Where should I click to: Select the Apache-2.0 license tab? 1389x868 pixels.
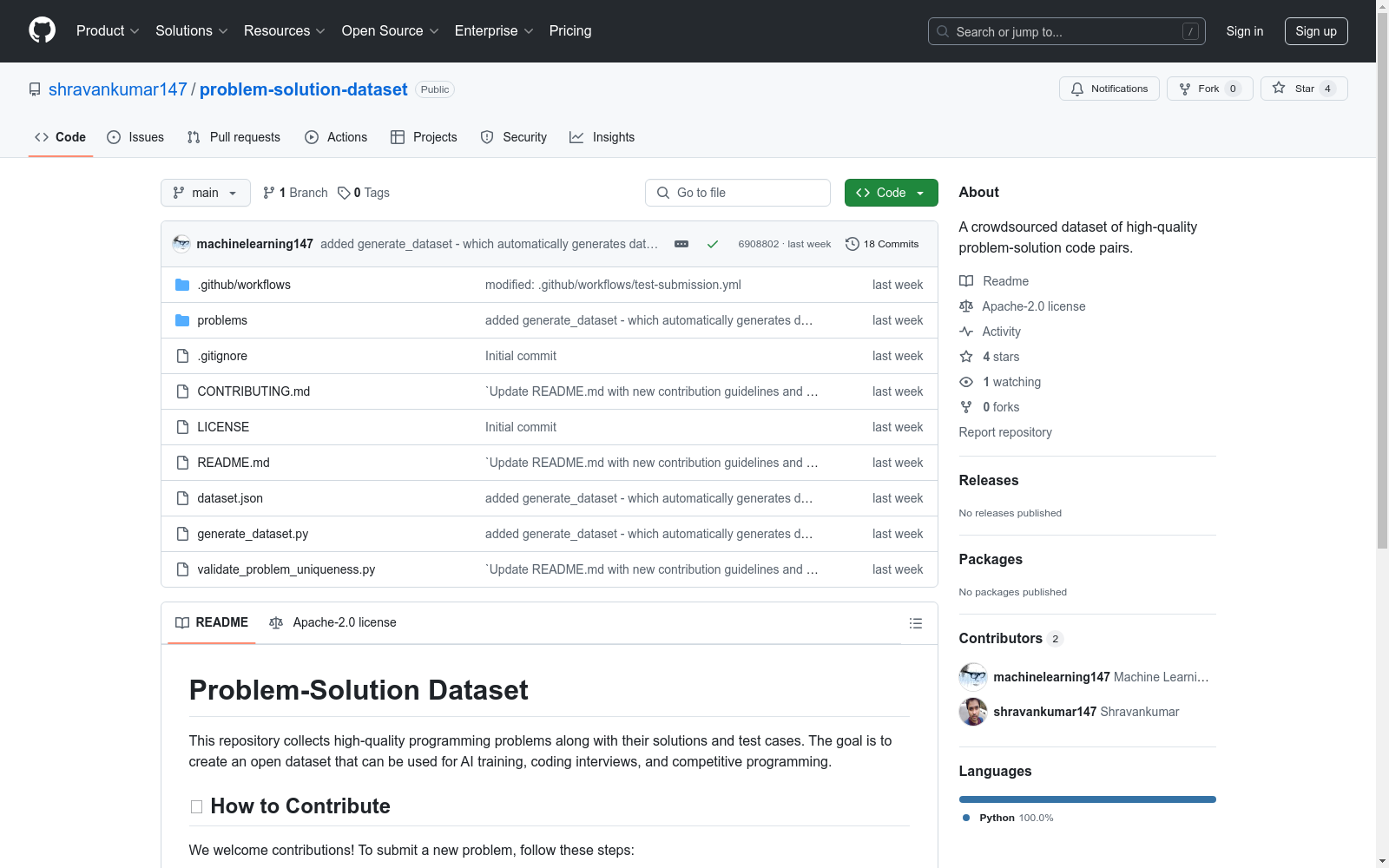coord(332,622)
